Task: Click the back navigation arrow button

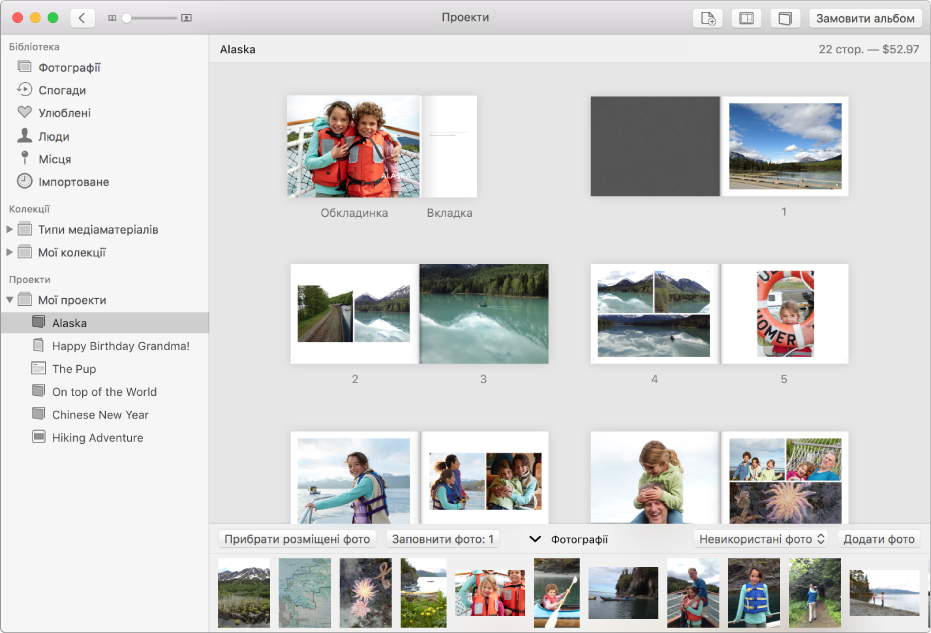Action: click(83, 18)
